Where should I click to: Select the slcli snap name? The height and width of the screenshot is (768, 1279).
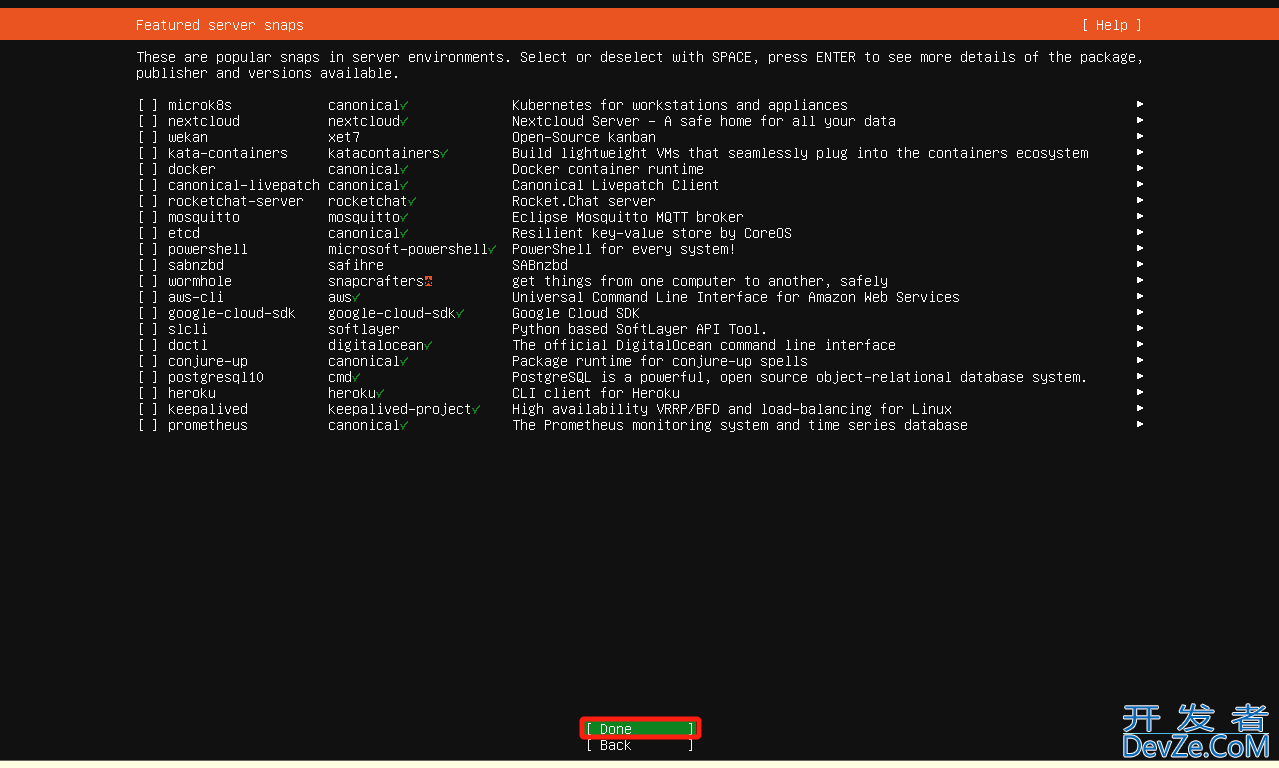point(188,329)
